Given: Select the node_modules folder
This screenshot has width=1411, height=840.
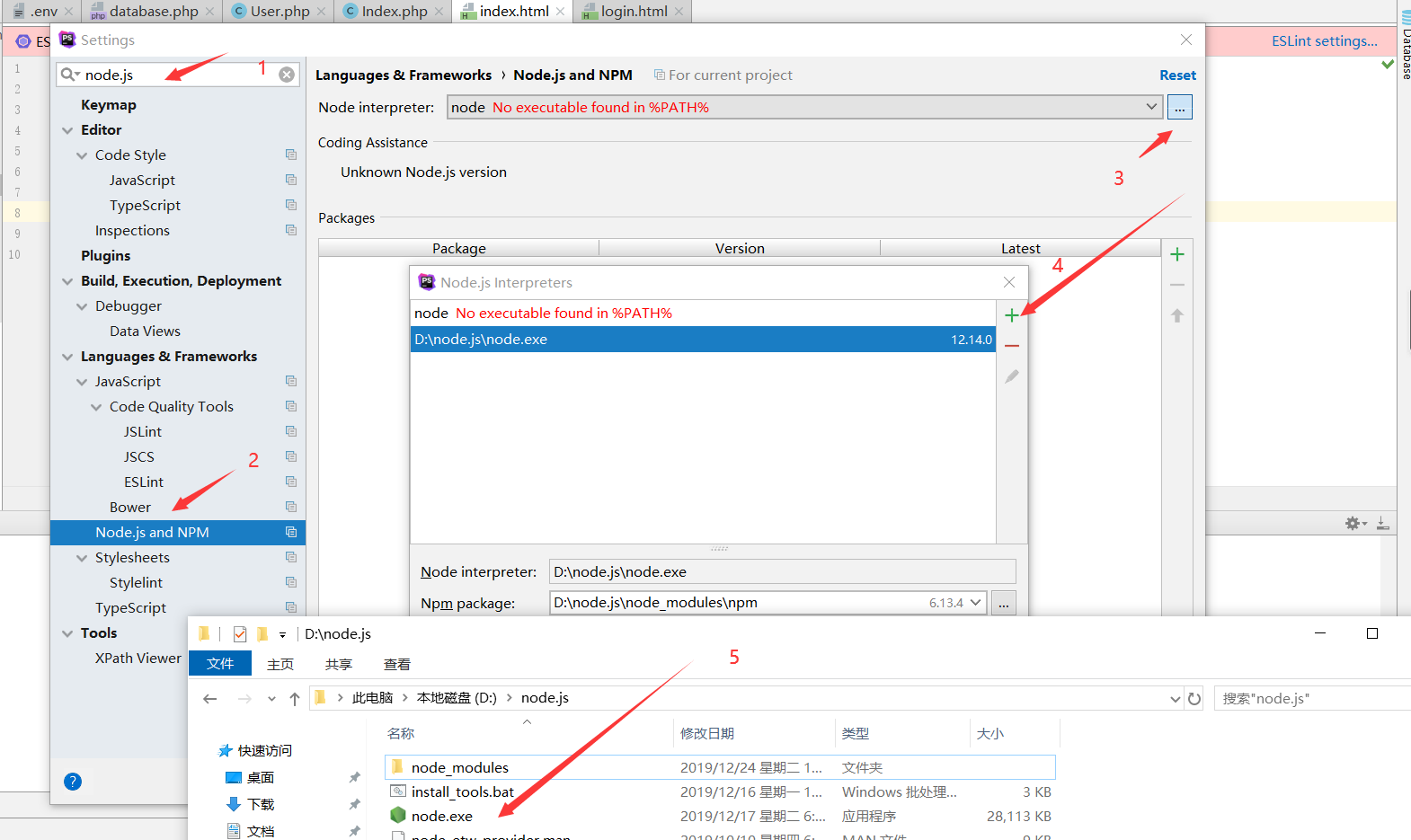Looking at the screenshot, I should pyautogui.click(x=720, y=767).
